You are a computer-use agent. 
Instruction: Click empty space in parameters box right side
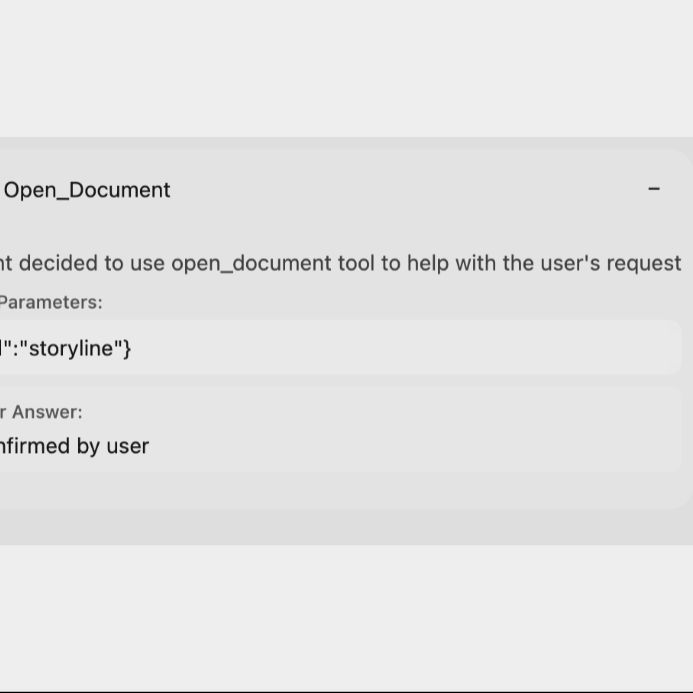450,348
